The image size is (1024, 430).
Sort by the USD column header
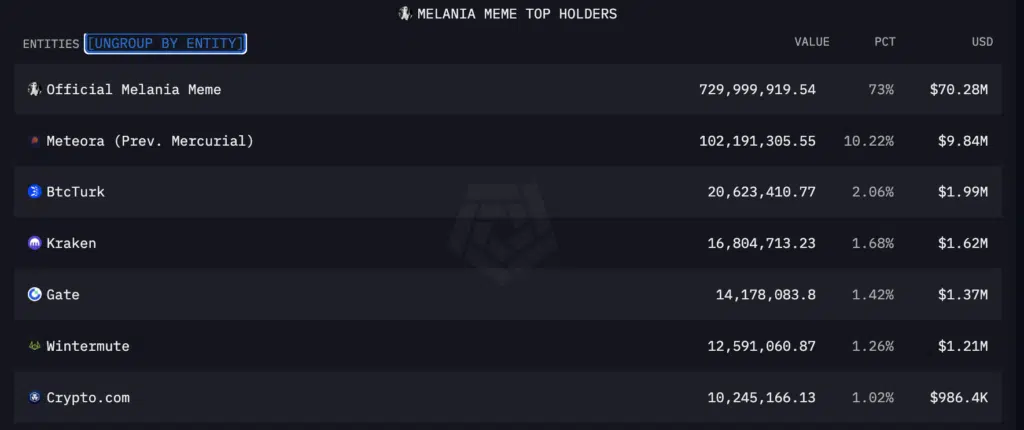(981, 42)
